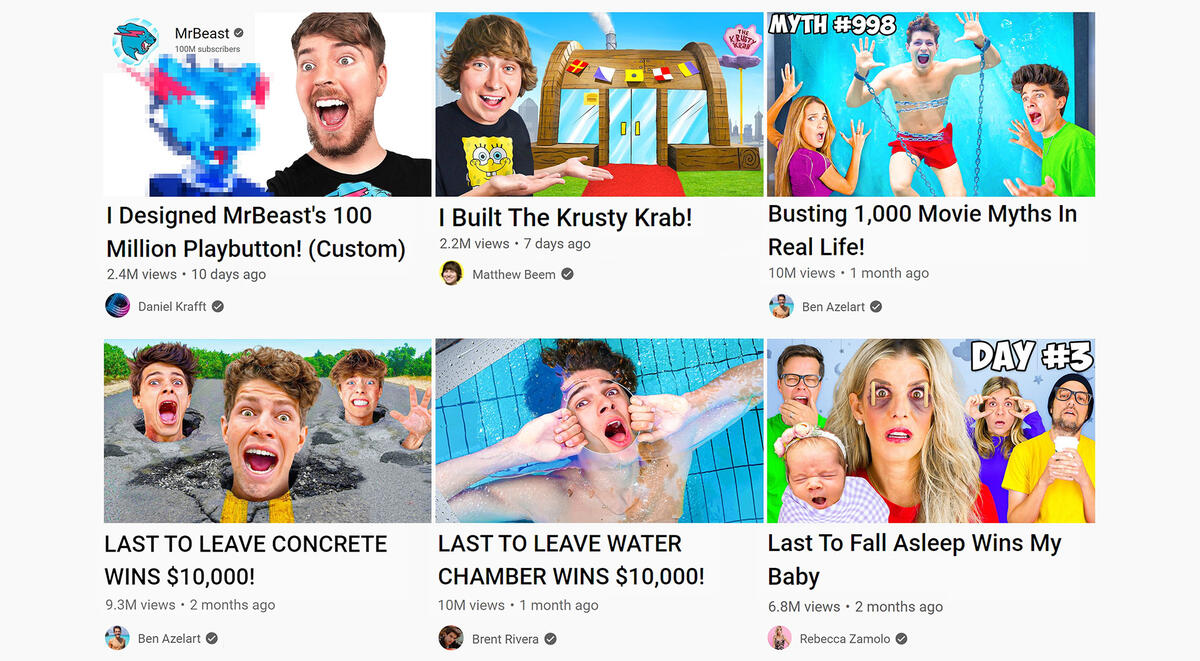Click the MrBeast logo in first thumbnail
The width and height of the screenshot is (1200, 661).
click(x=136, y=42)
